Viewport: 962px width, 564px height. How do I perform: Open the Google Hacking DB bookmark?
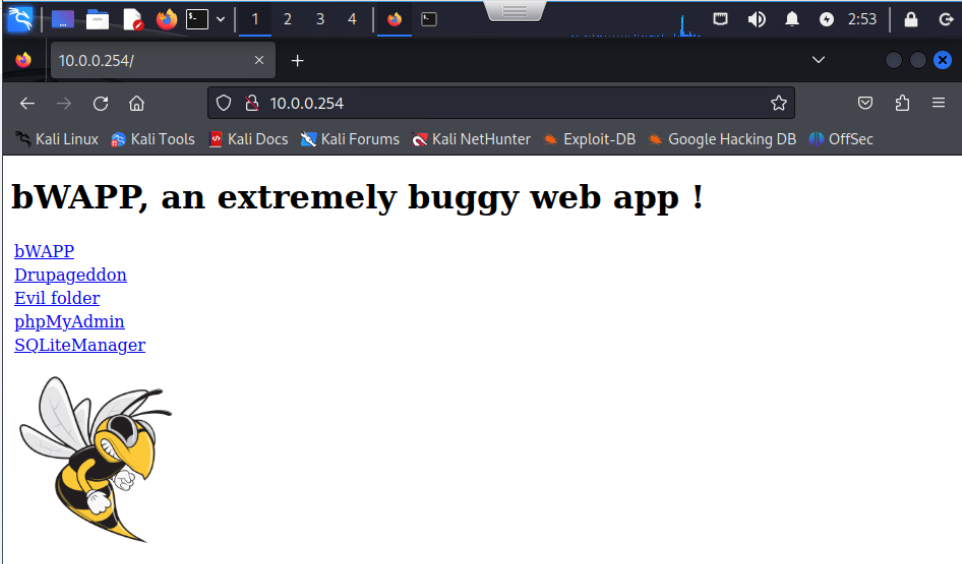(x=722, y=139)
